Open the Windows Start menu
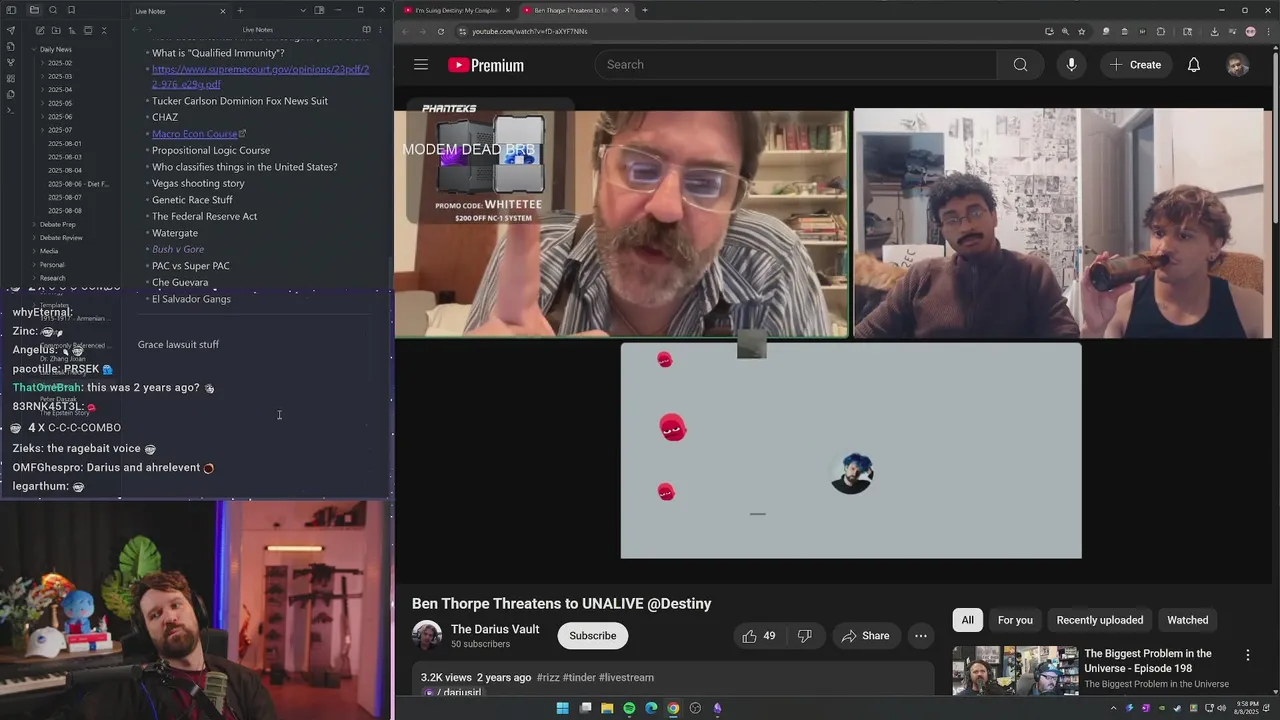Screen dimensions: 1280x720 click(562, 708)
